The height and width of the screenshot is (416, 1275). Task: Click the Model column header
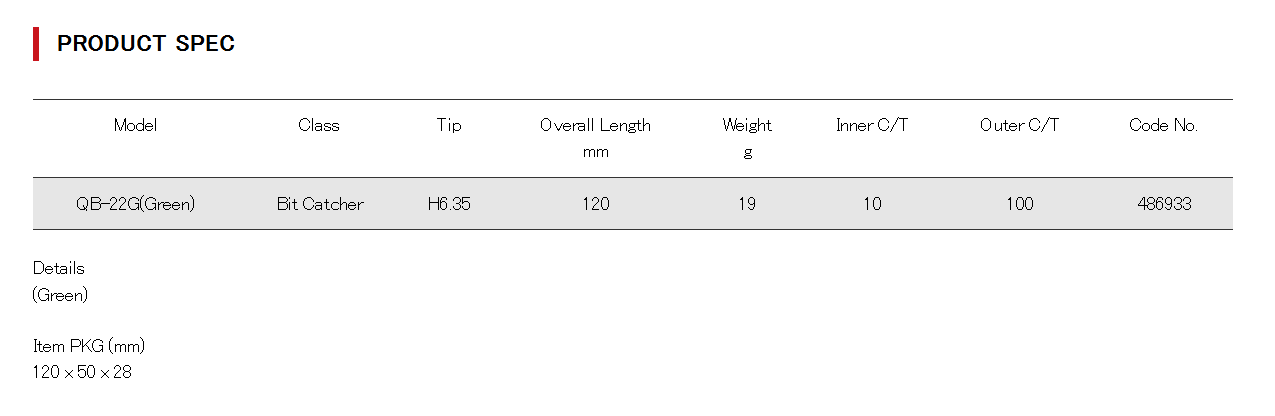pos(135,126)
